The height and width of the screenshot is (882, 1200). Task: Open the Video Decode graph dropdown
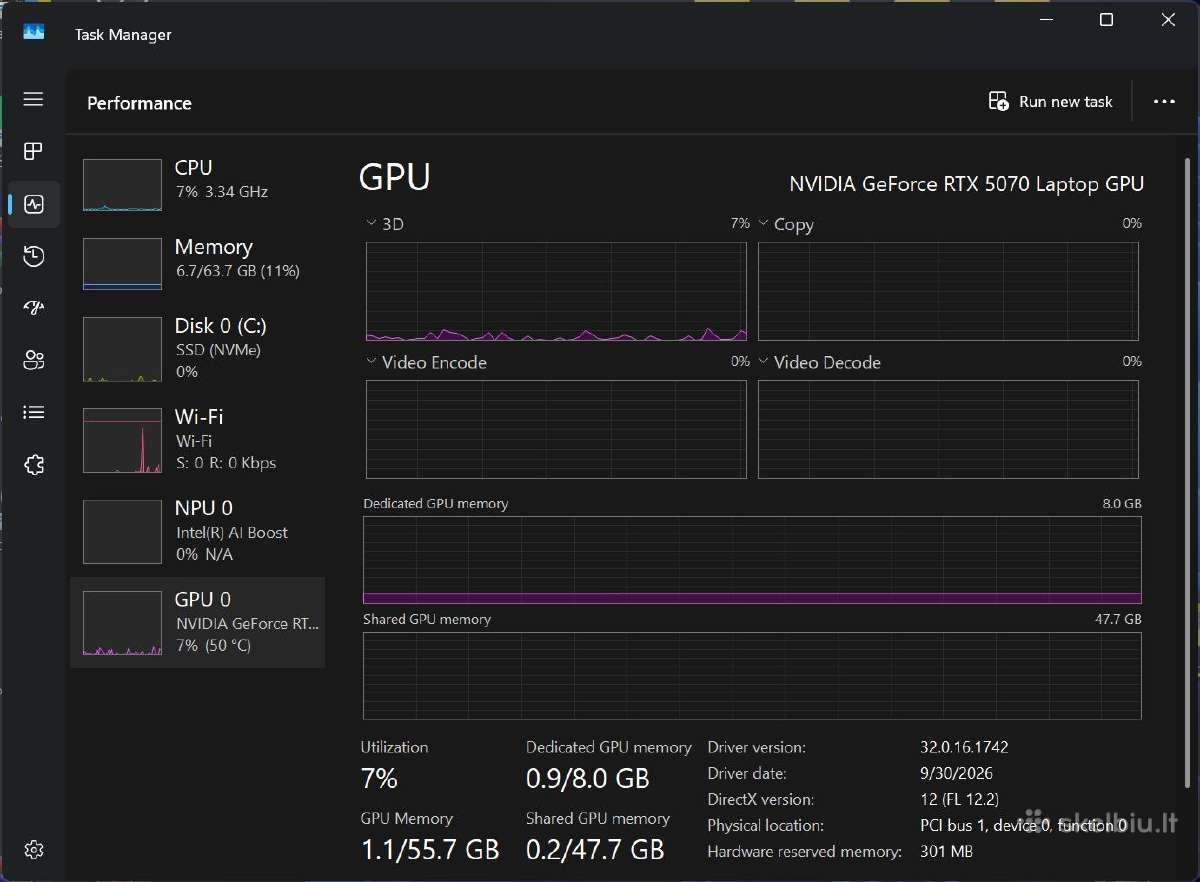763,362
